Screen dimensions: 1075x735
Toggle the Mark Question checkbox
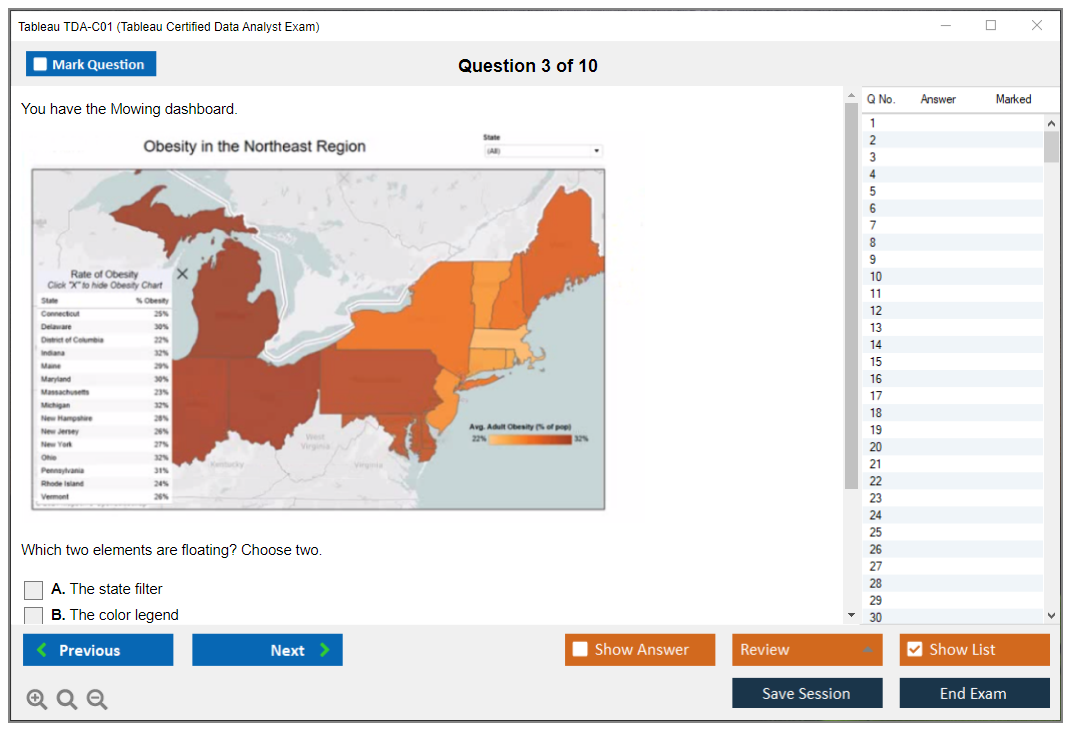pyautogui.click(x=41, y=64)
